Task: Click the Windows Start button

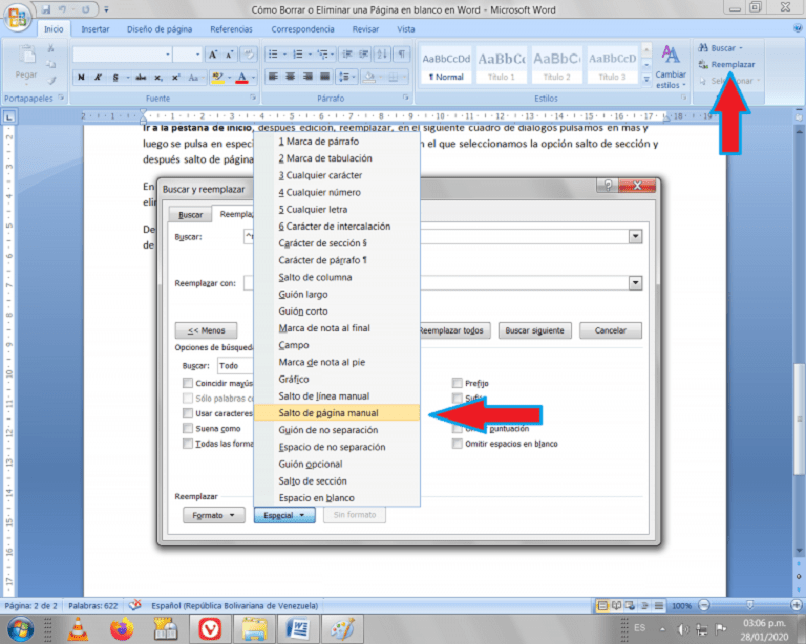Action: [x=21, y=629]
